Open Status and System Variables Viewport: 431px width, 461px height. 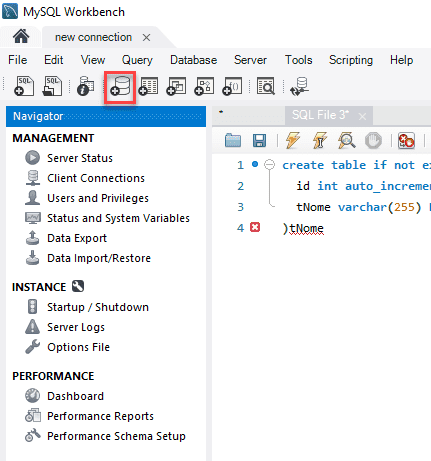[118, 218]
